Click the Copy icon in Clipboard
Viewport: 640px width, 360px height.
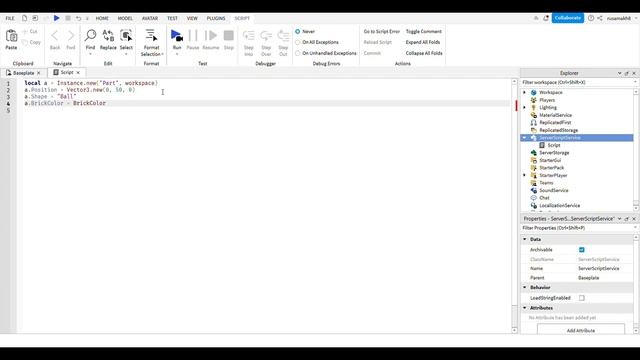pyautogui.click(x=25, y=42)
